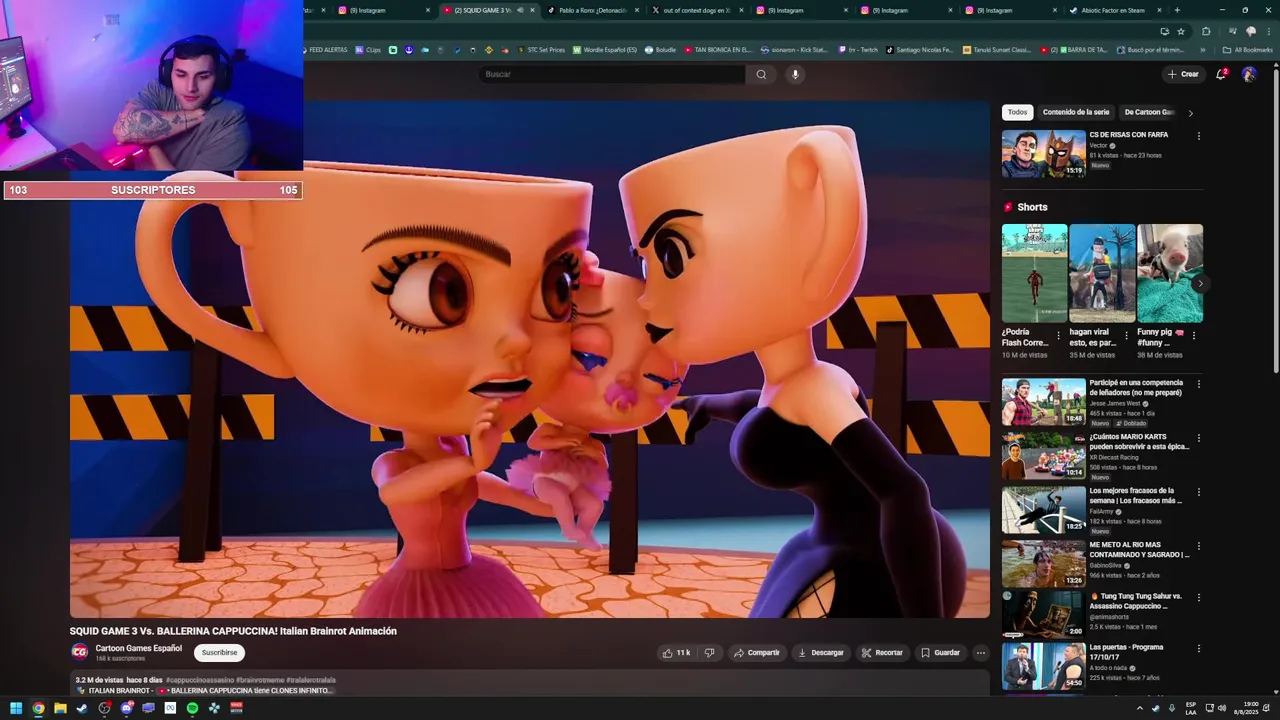Open Windows Start menu
Screen dimensions: 1280x720
pyautogui.click(x=16, y=708)
